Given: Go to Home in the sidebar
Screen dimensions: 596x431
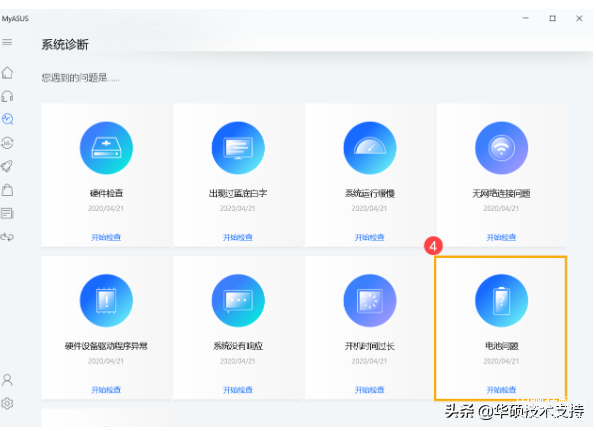Looking at the screenshot, I should [7, 73].
